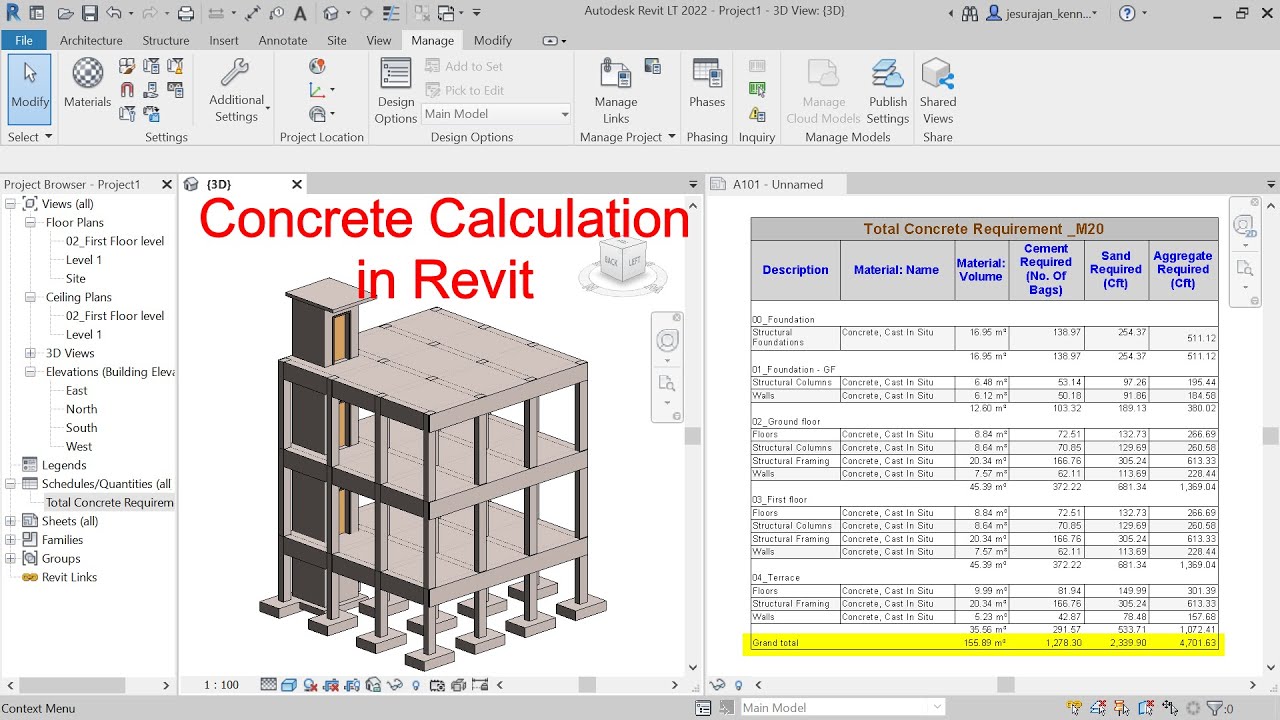Click the Detail Level icon in view control bar
Image resolution: width=1280 pixels, height=720 pixels.
coord(268,685)
